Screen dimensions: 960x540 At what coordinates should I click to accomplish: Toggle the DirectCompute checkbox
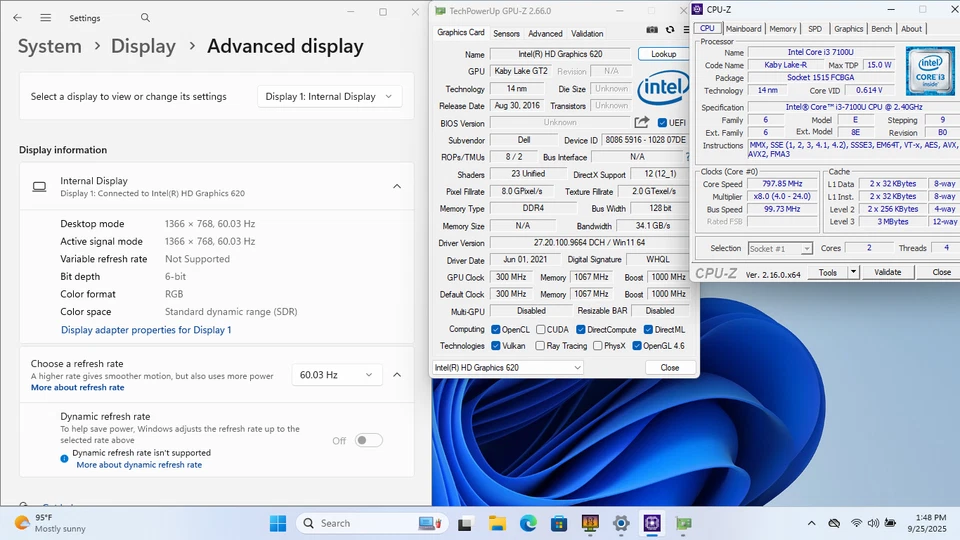[581, 329]
